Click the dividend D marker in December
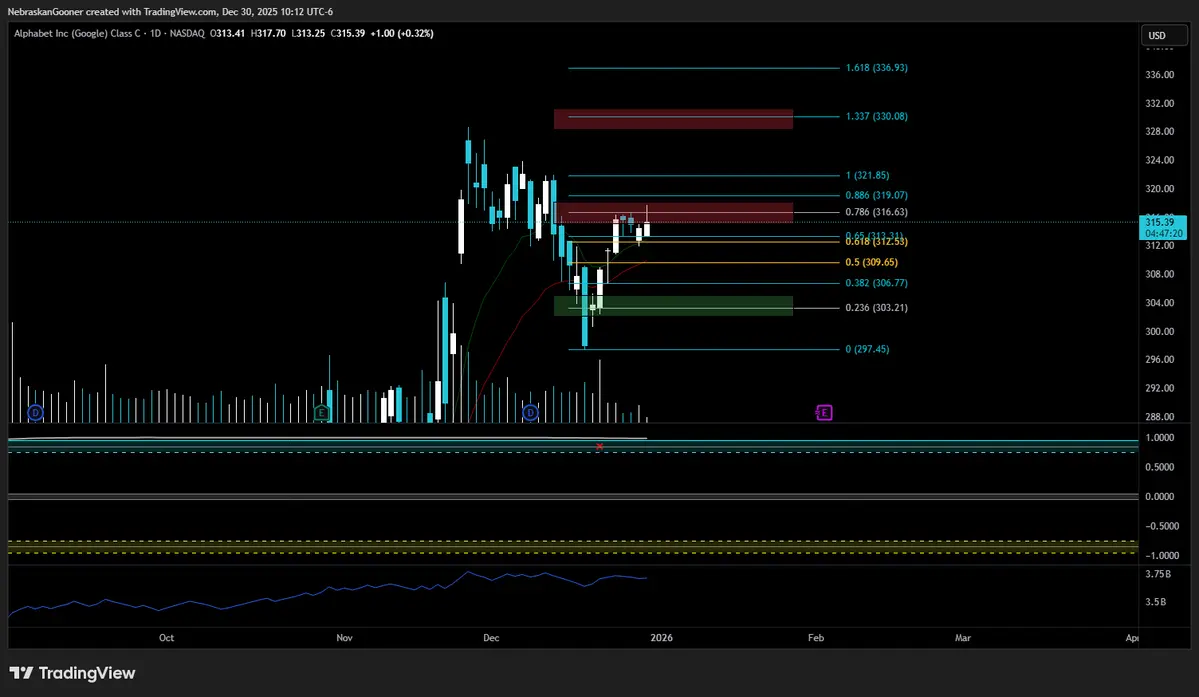This screenshot has height=697, width=1199. 530,413
